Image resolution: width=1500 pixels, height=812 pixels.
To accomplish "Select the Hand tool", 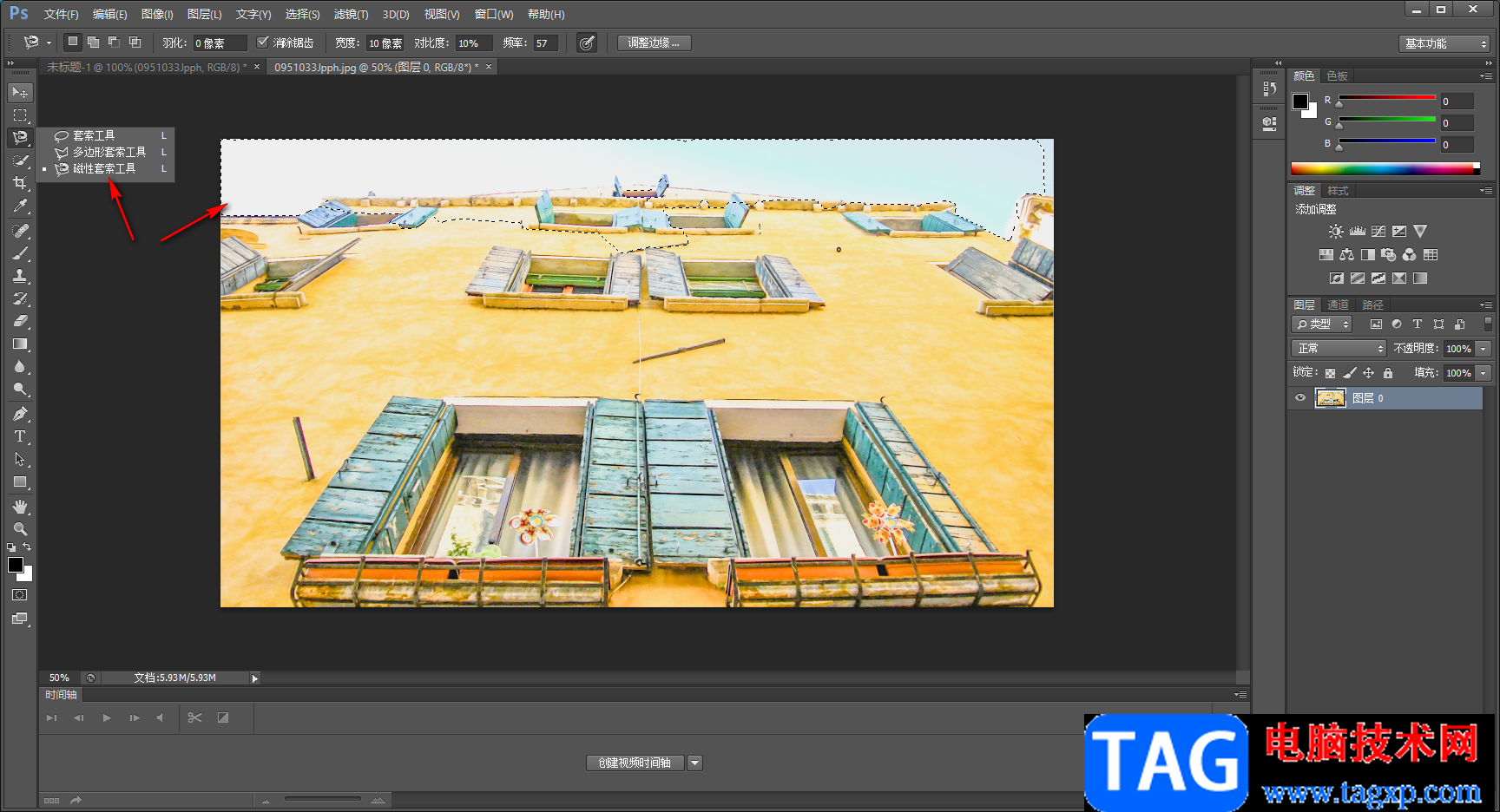I will (x=19, y=506).
